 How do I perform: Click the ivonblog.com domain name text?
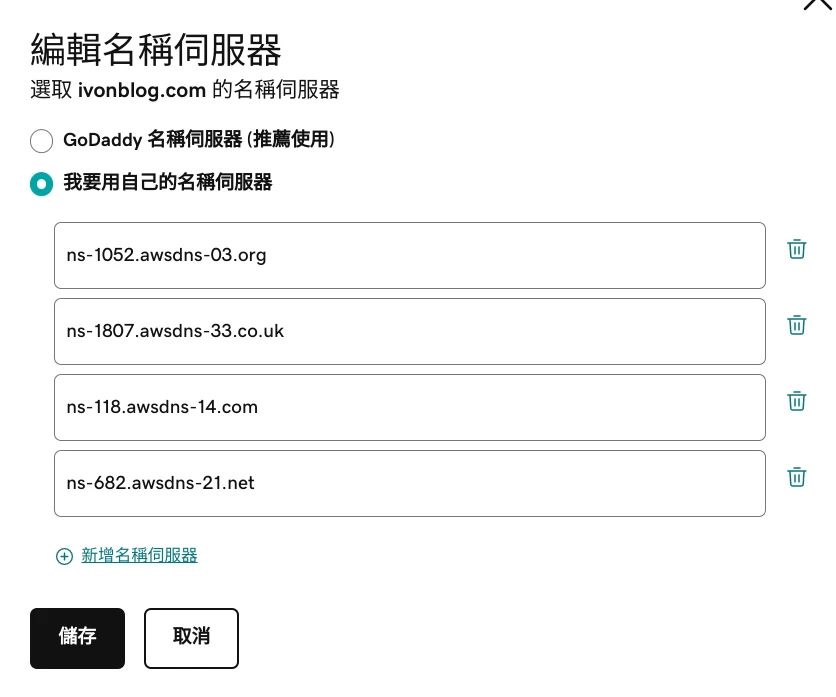[141, 90]
